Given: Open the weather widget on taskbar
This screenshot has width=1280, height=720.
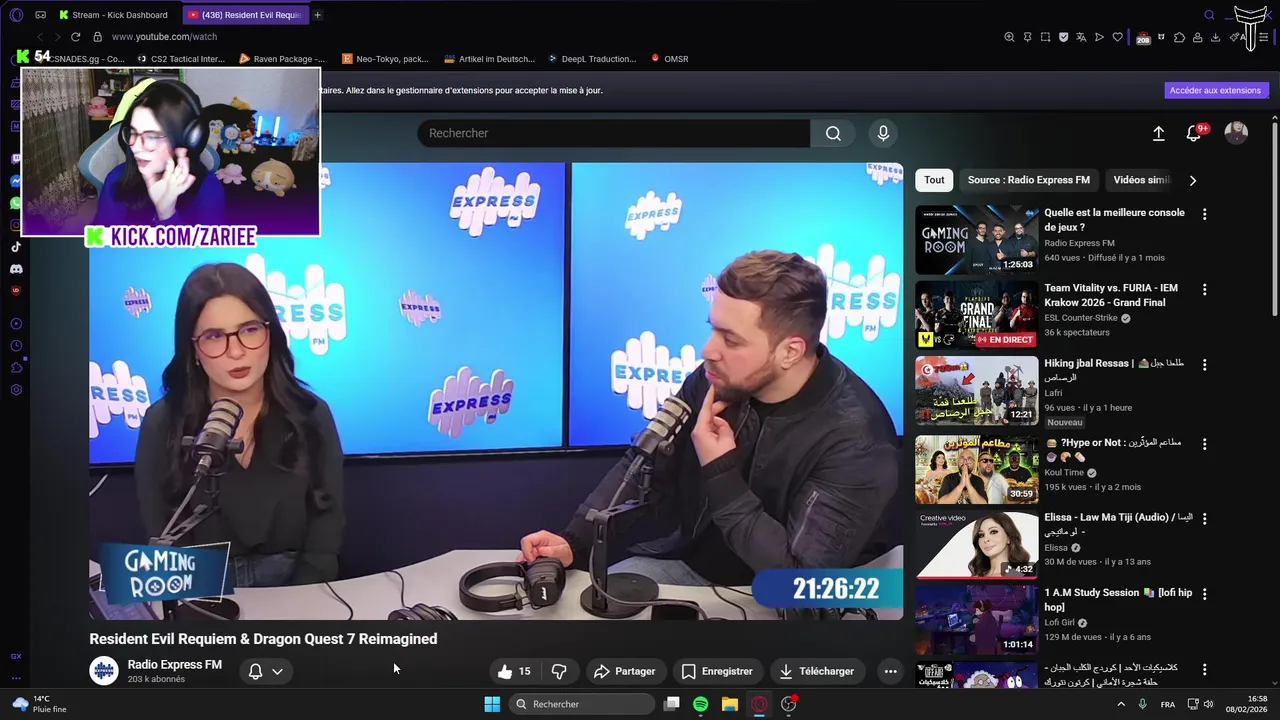Looking at the screenshot, I should coord(40,704).
